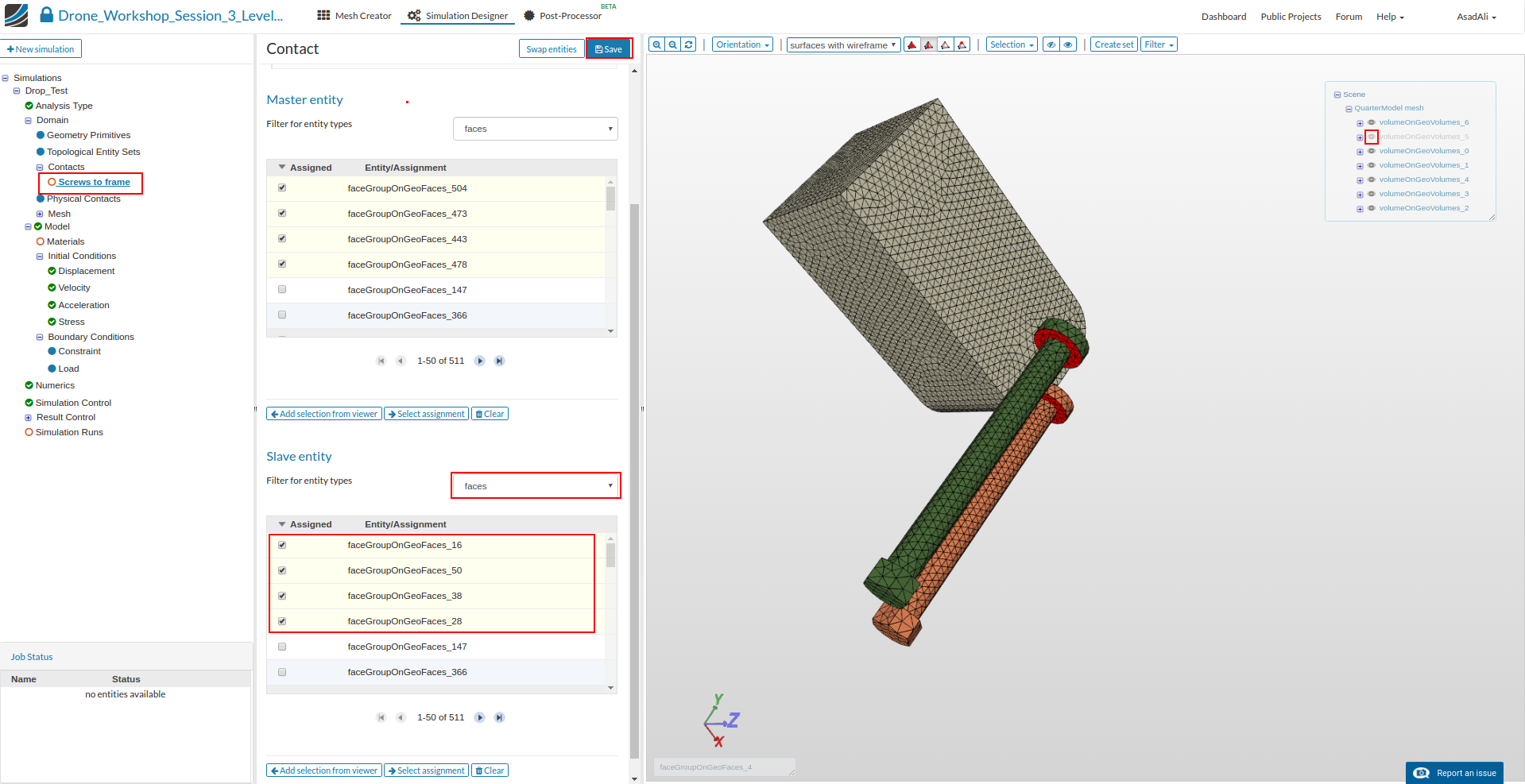Save the contact settings
This screenshot has width=1525, height=784.
click(x=609, y=49)
